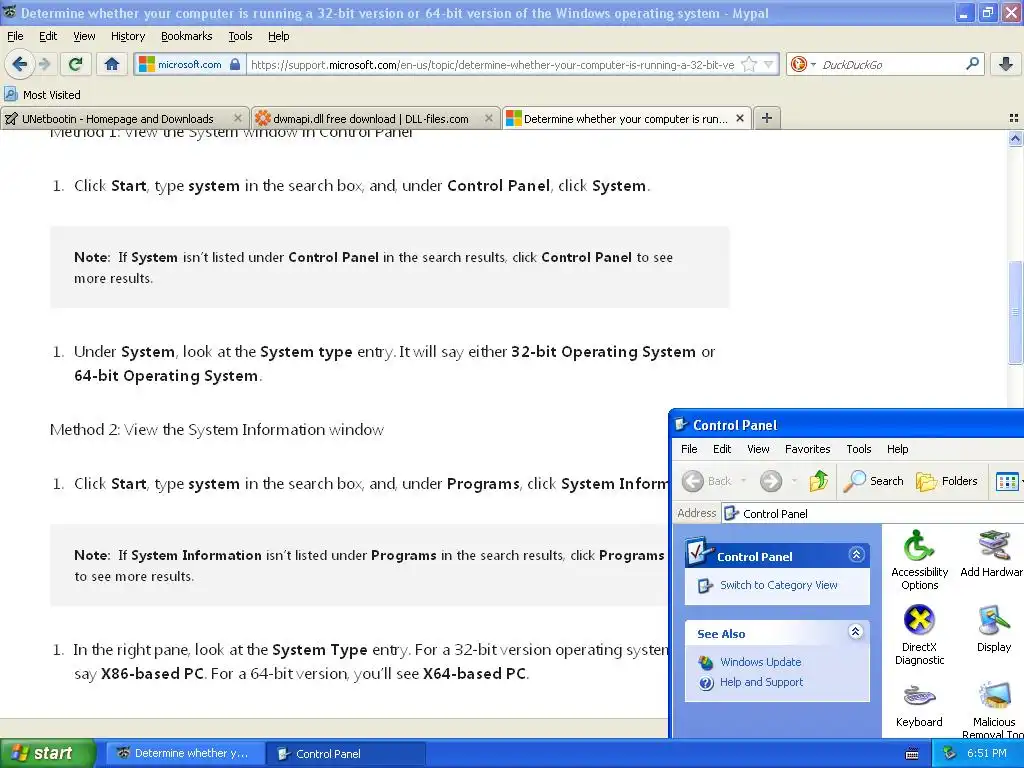Select the Add Hardware icon
Screen dimensions: 1024x768
tap(992, 554)
